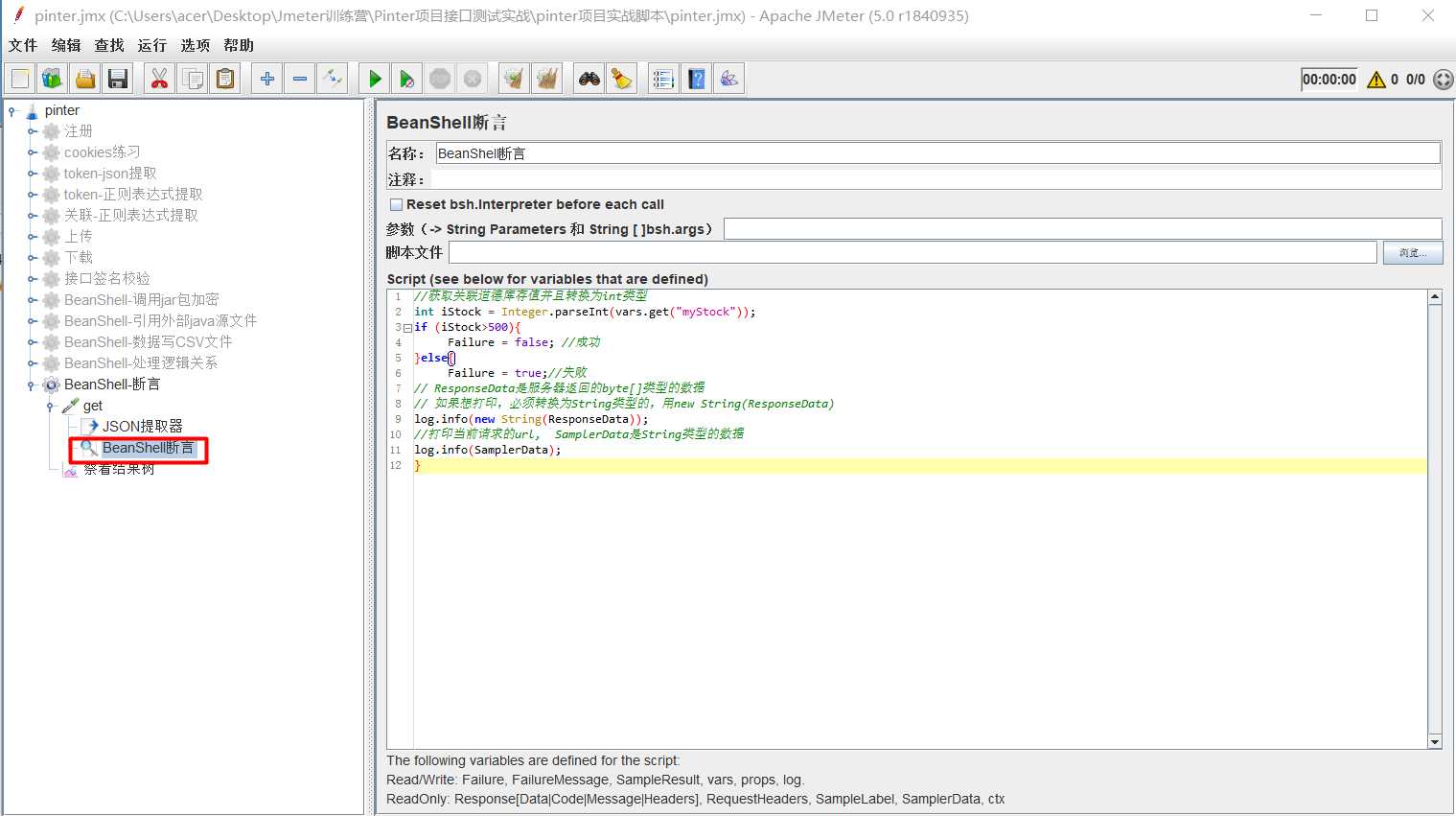
Task: Start test without pauses icon
Action: tap(407, 79)
